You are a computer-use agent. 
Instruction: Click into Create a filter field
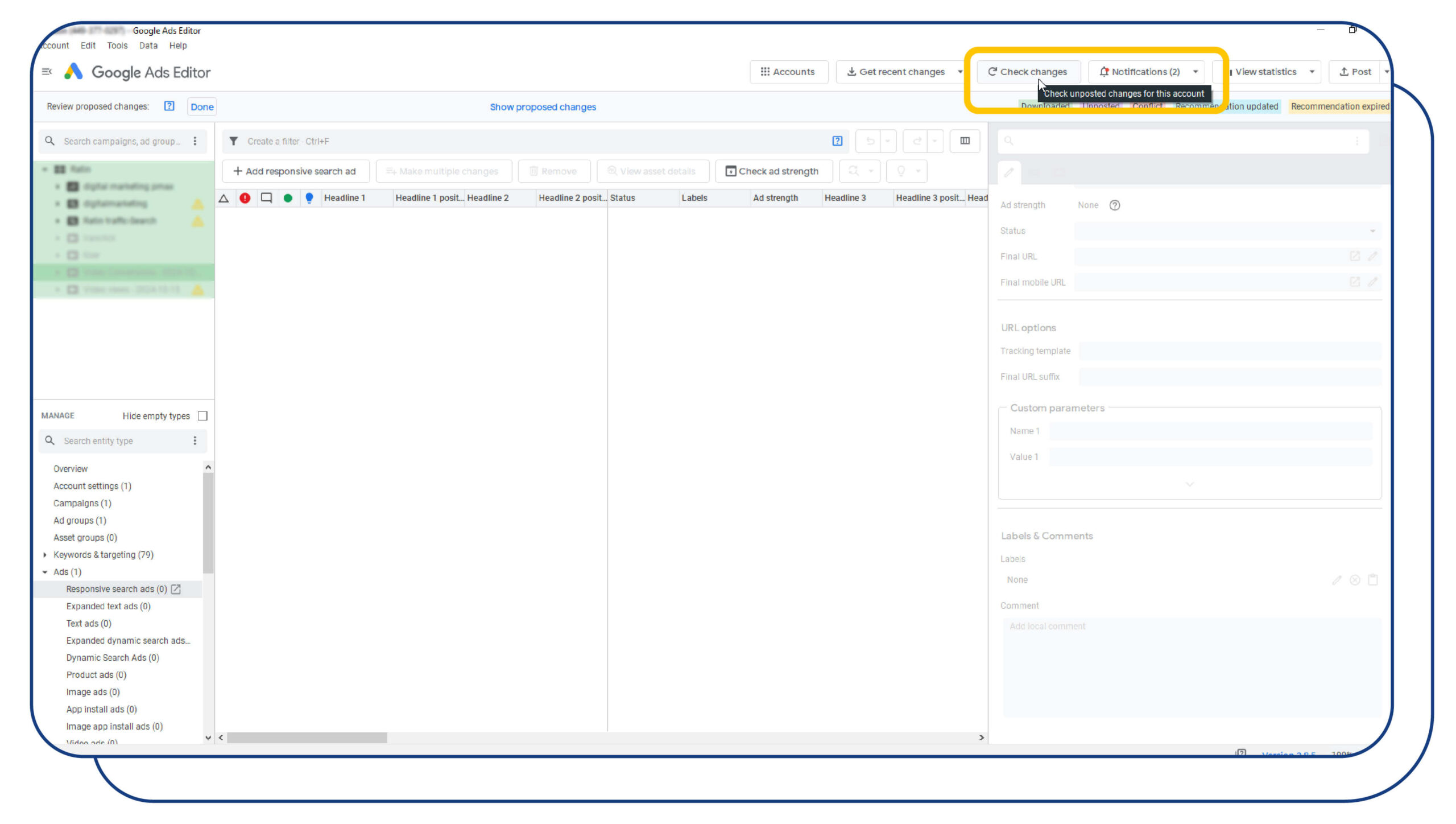coord(535,141)
